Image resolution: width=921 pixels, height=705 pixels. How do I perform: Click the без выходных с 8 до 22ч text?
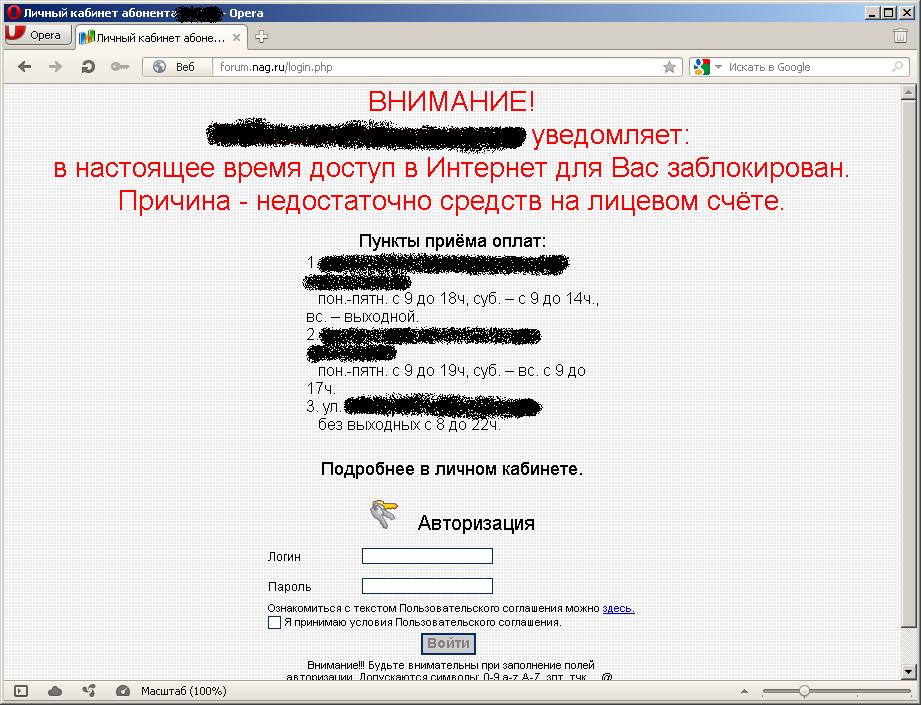pos(409,424)
